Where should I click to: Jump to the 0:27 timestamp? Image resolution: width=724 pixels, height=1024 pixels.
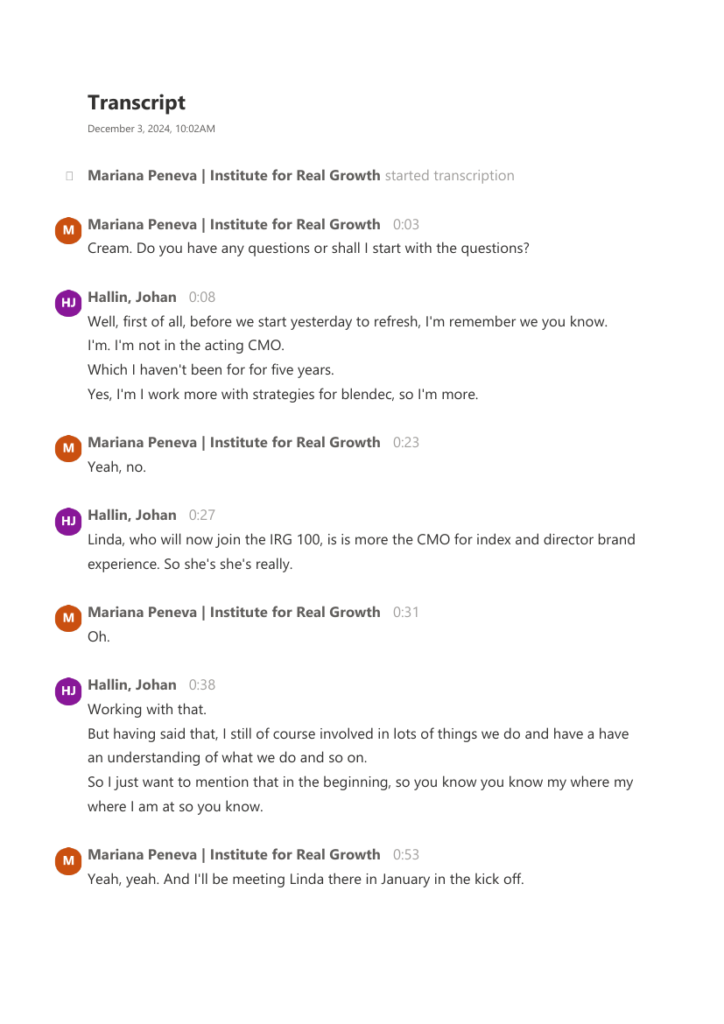click(x=202, y=515)
